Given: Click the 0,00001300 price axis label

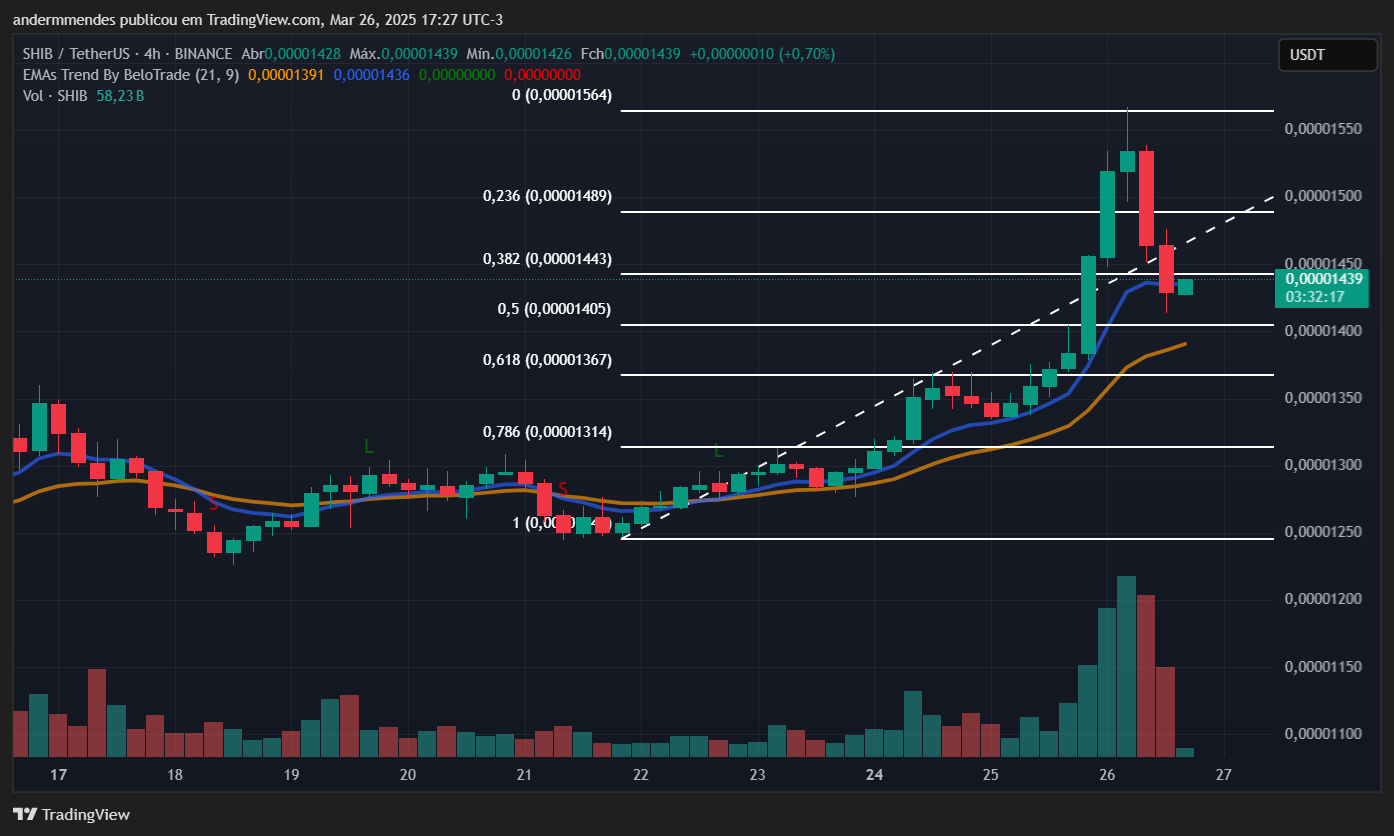Looking at the screenshot, I should (x=1324, y=465).
